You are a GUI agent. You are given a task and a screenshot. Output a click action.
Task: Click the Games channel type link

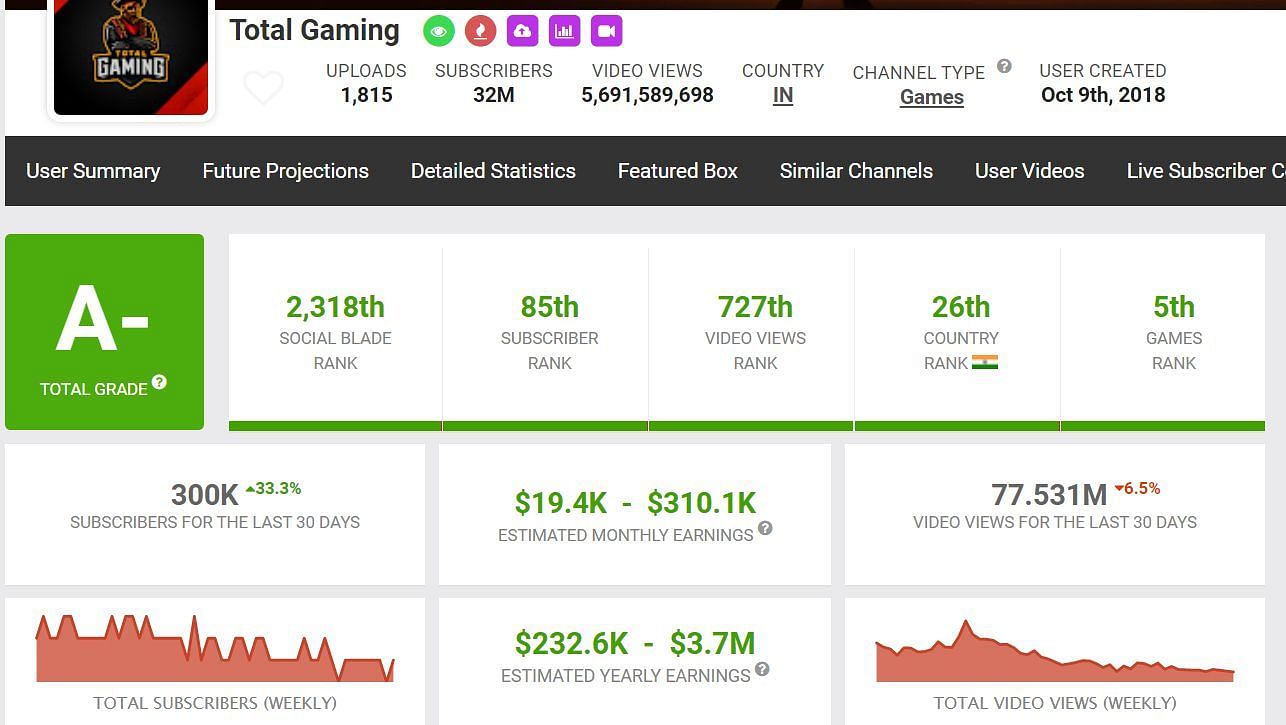point(932,97)
